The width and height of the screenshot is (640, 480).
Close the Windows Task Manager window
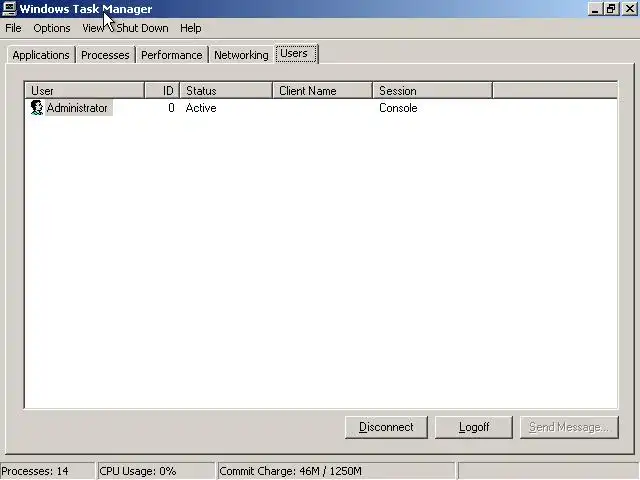pyautogui.click(x=630, y=9)
